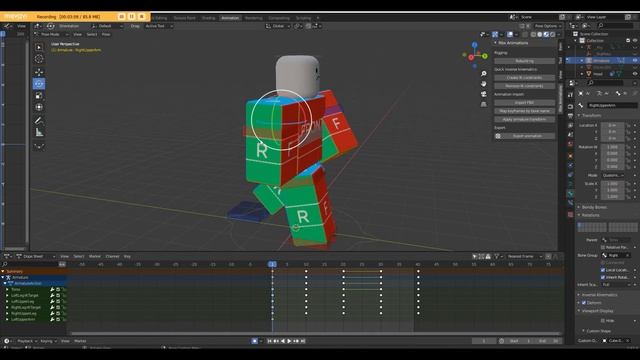Image resolution: width=640 pixels, height=360 pixels.
Task: Toggle the Inherit Rotation checkbox
Action: (x=603, y=277)
